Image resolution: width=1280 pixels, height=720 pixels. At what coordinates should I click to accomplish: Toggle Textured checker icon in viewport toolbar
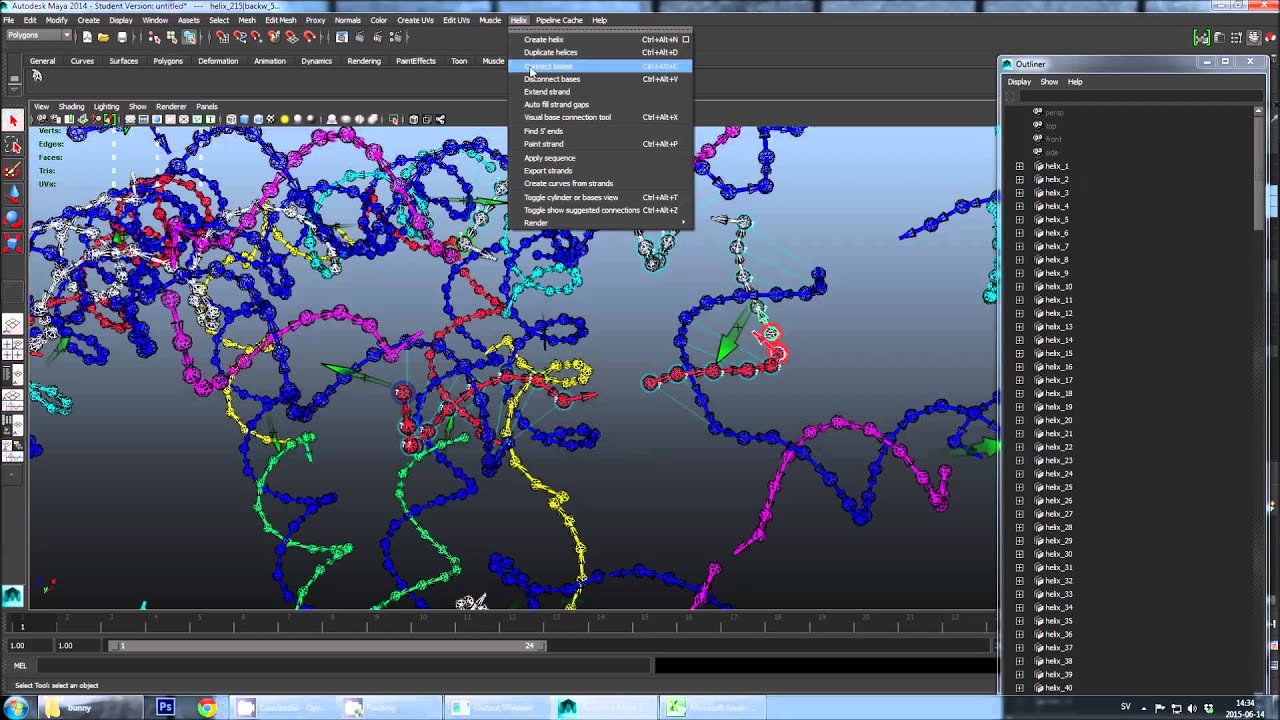271,119
